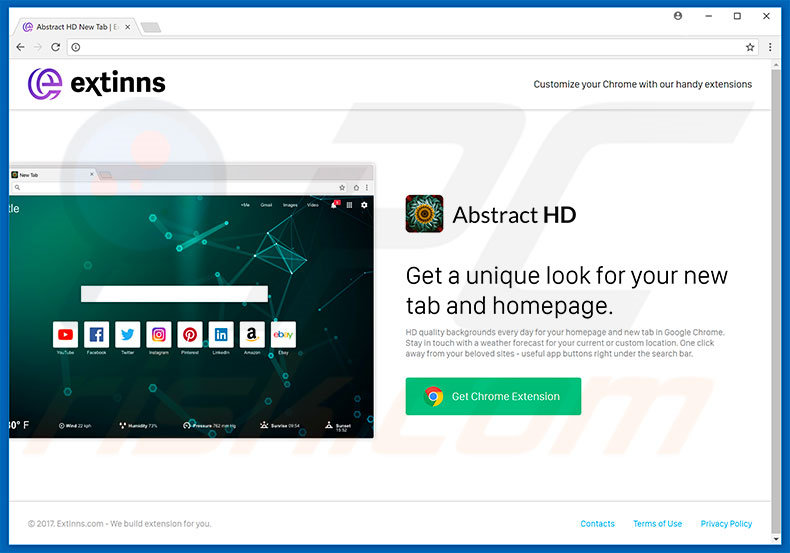
Task: Open a new browser tab
Action: coord(151,27)
